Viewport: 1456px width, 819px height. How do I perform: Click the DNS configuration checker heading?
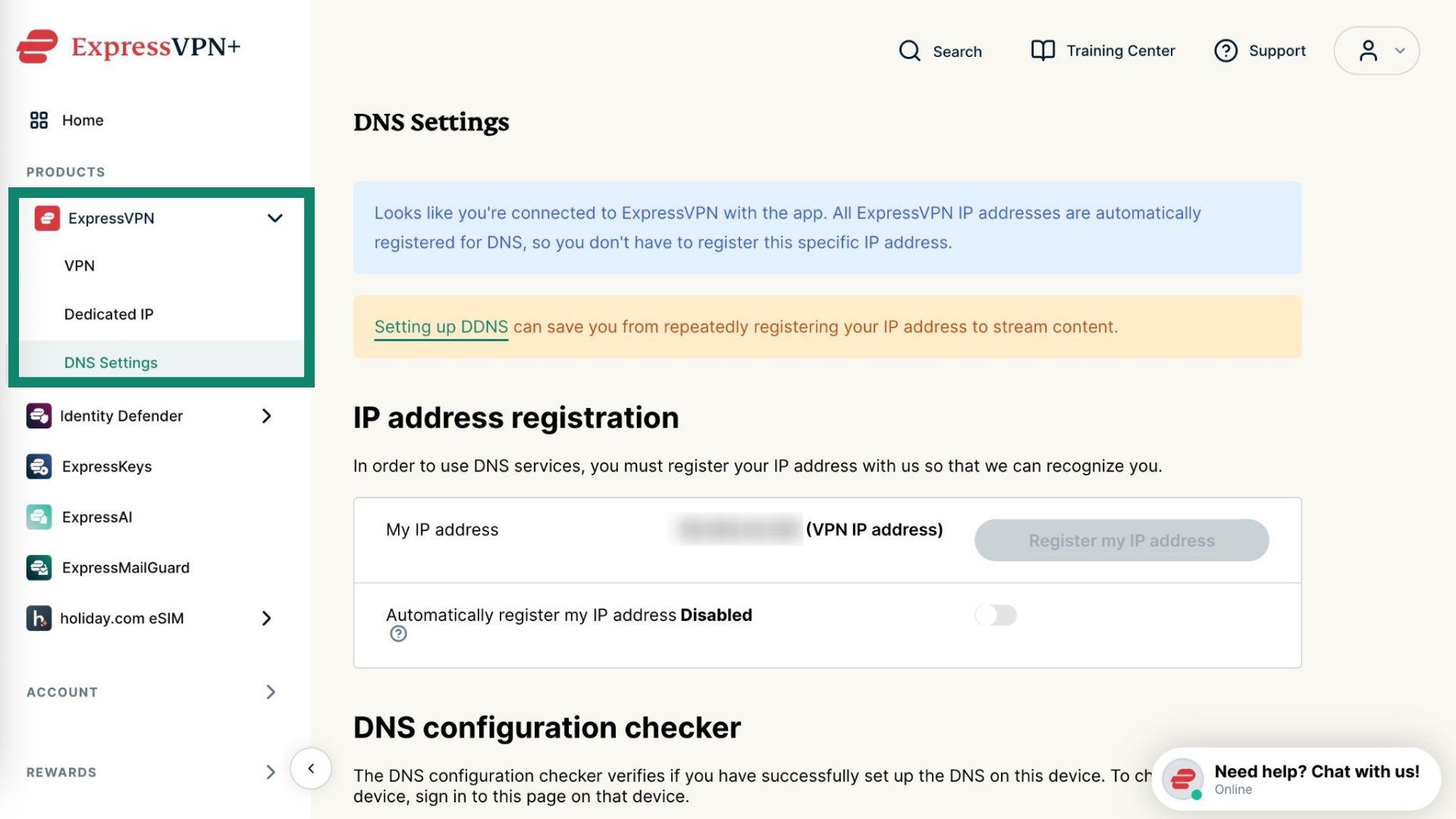pyautogui.click(x=547, y=728)
